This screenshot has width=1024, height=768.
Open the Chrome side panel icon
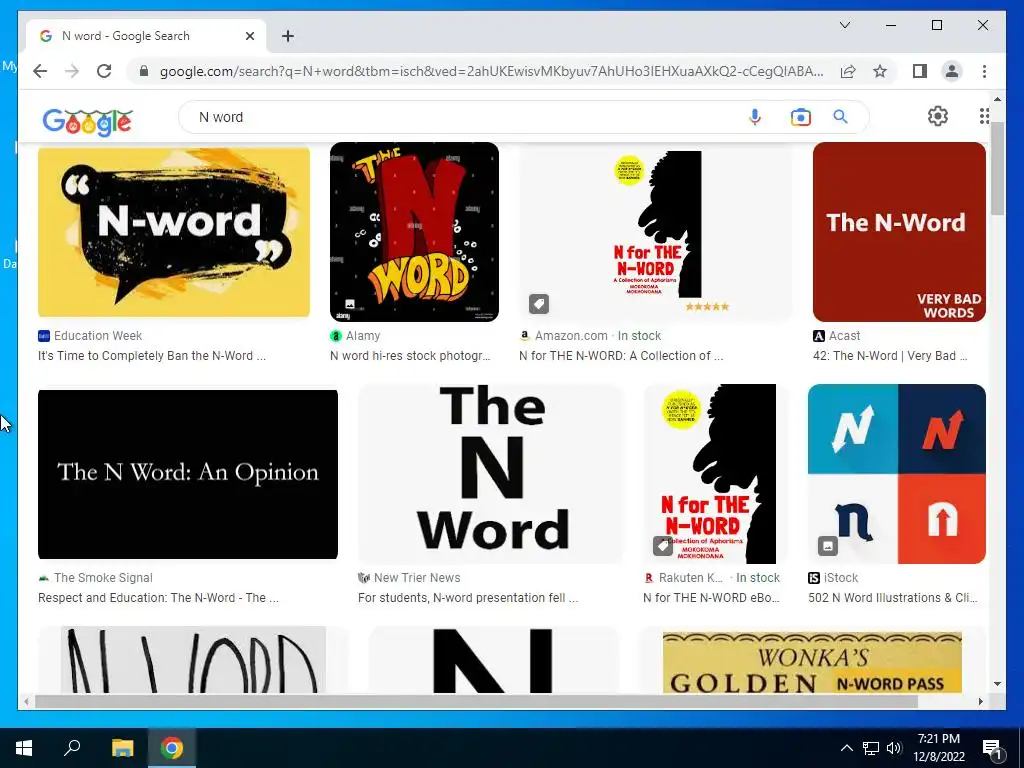pos(920,71)
